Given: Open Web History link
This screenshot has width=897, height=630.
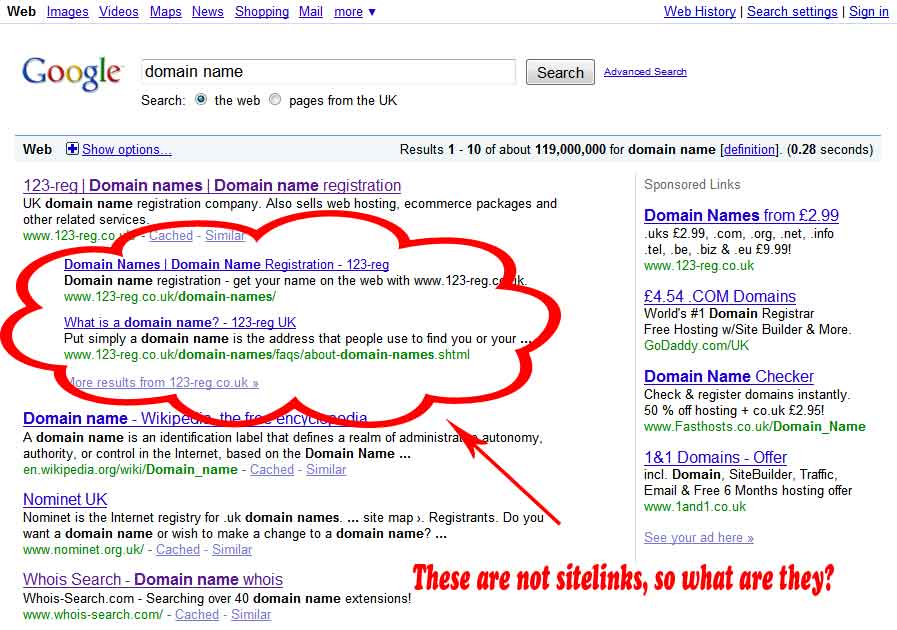Looking at the screenshot, I should pyautogui.click(x=700, y=11).
